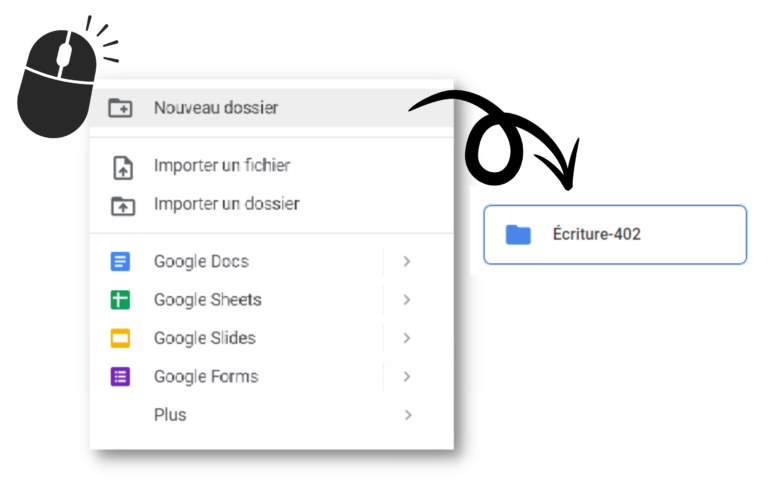Image resolution: width=768 pixels, height=480 pixels.
Task: Click the file upload icon
Action: click(x=123, y=168)
